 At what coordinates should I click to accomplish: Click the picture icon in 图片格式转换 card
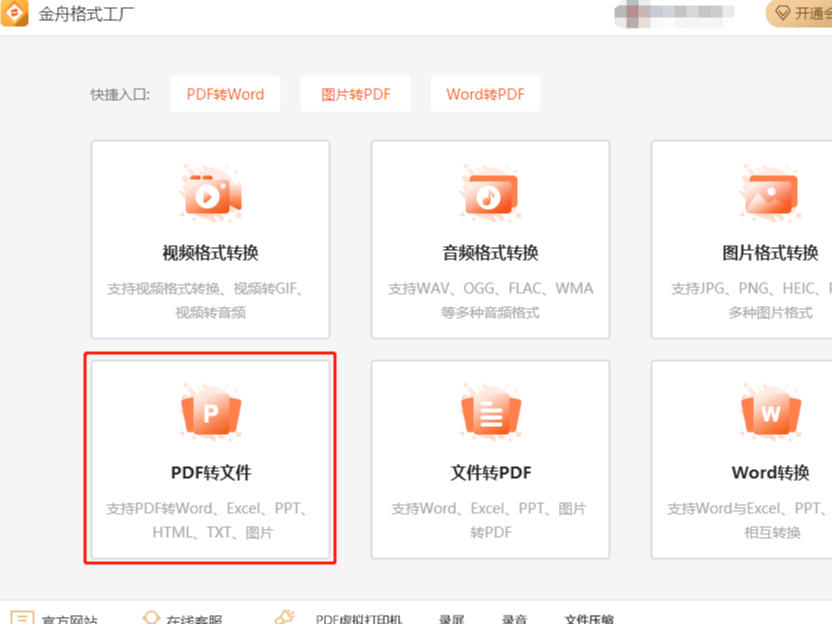point(771,193)
